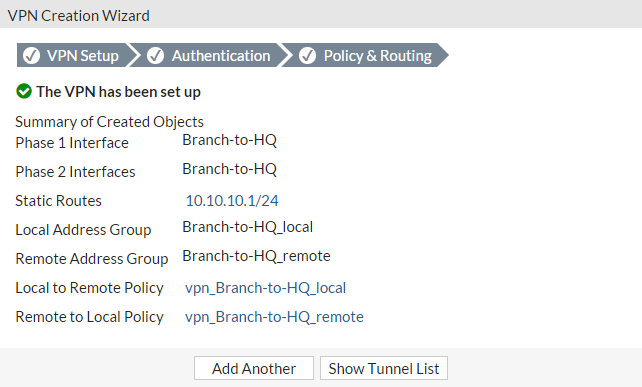The height and width of the screenshot is (387, 642).
Task: Go to the VPN Setup wizard step
Action: [x=73, y=55]
